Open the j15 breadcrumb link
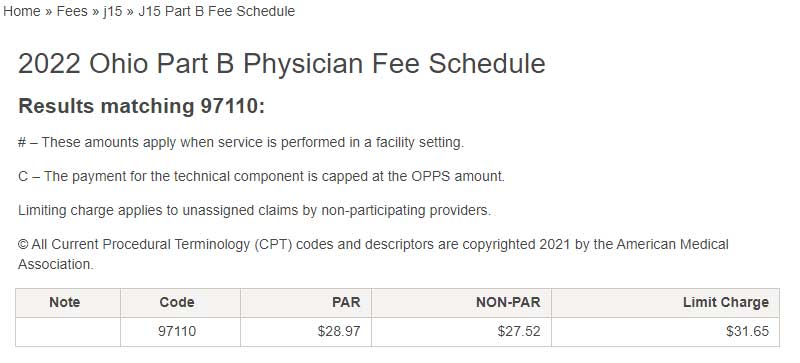 coord(113,11)
